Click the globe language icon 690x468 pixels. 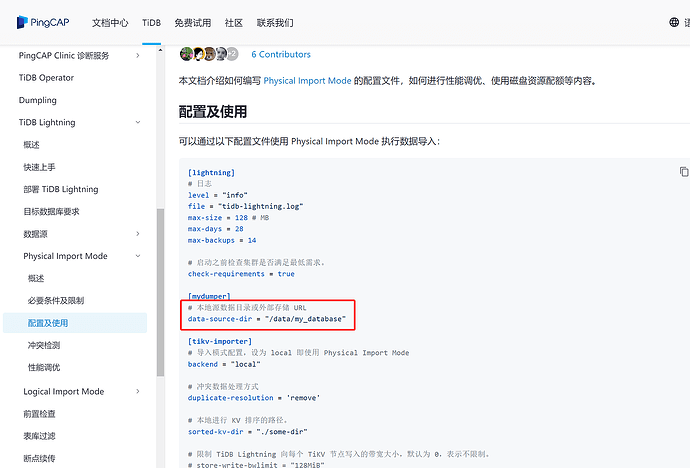click(x=675, y=22)
